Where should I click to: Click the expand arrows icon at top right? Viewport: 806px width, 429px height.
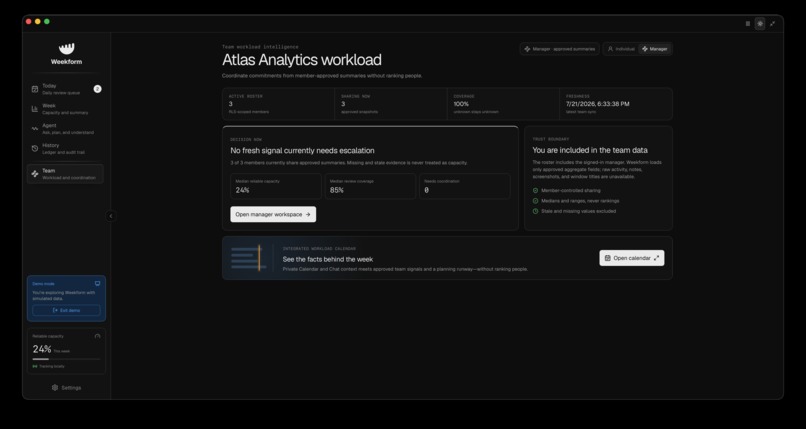pyautogui.click(x=773, y=24)
